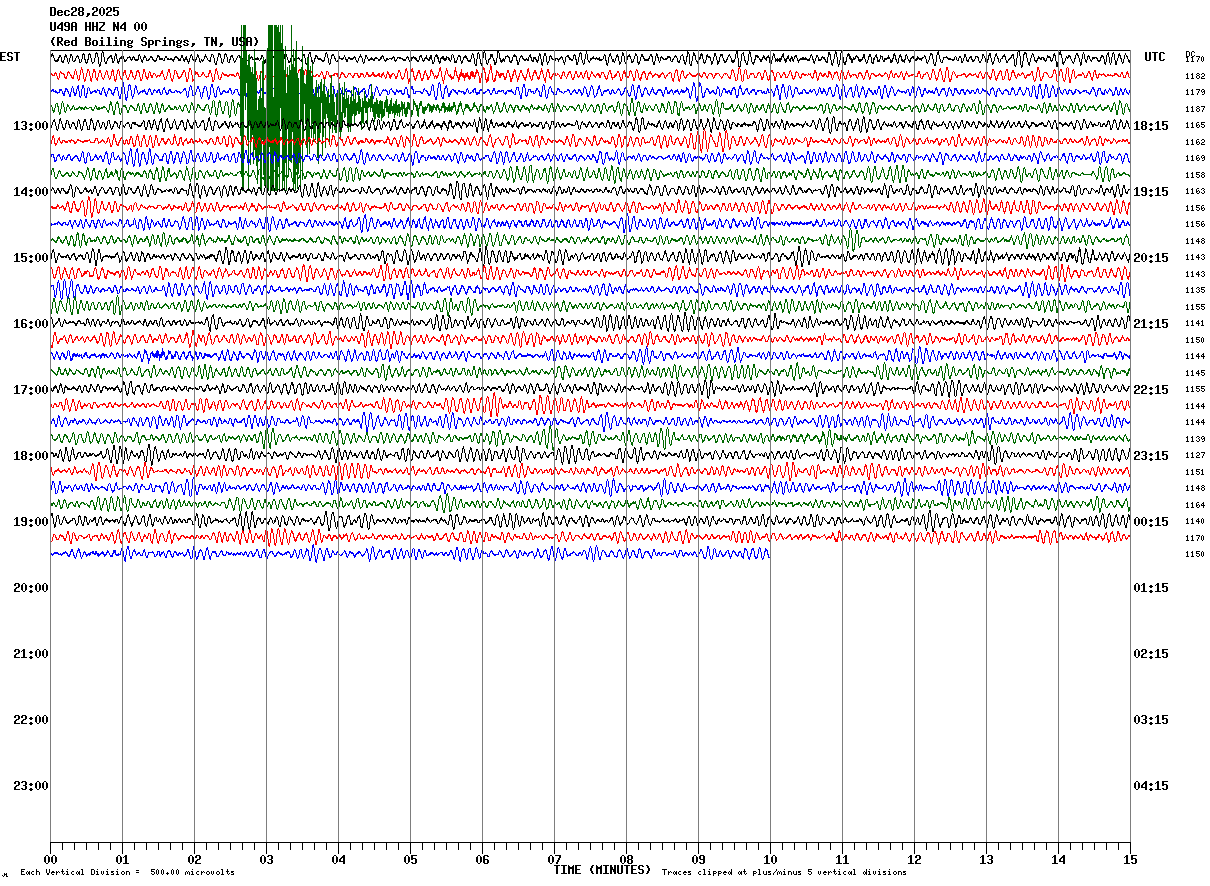Select the 19:00 EST row label
This screenshot has height=886, width=1210.
(31, 522)
